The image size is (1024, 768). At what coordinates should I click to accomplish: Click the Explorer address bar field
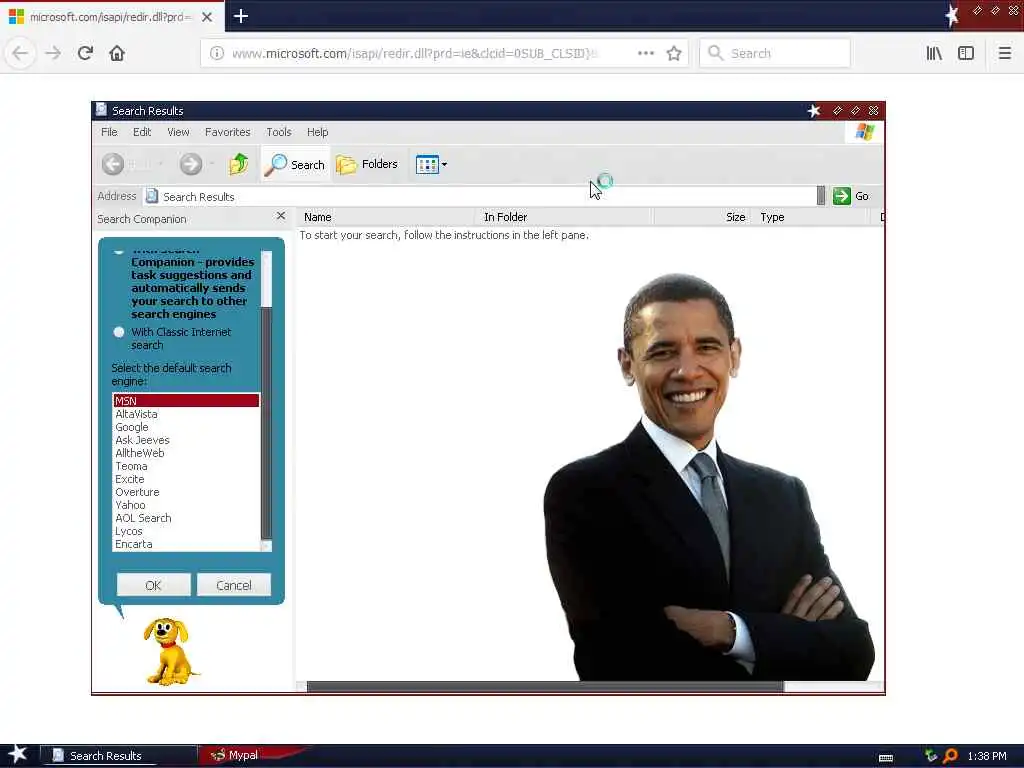click(x=480, y=196)
